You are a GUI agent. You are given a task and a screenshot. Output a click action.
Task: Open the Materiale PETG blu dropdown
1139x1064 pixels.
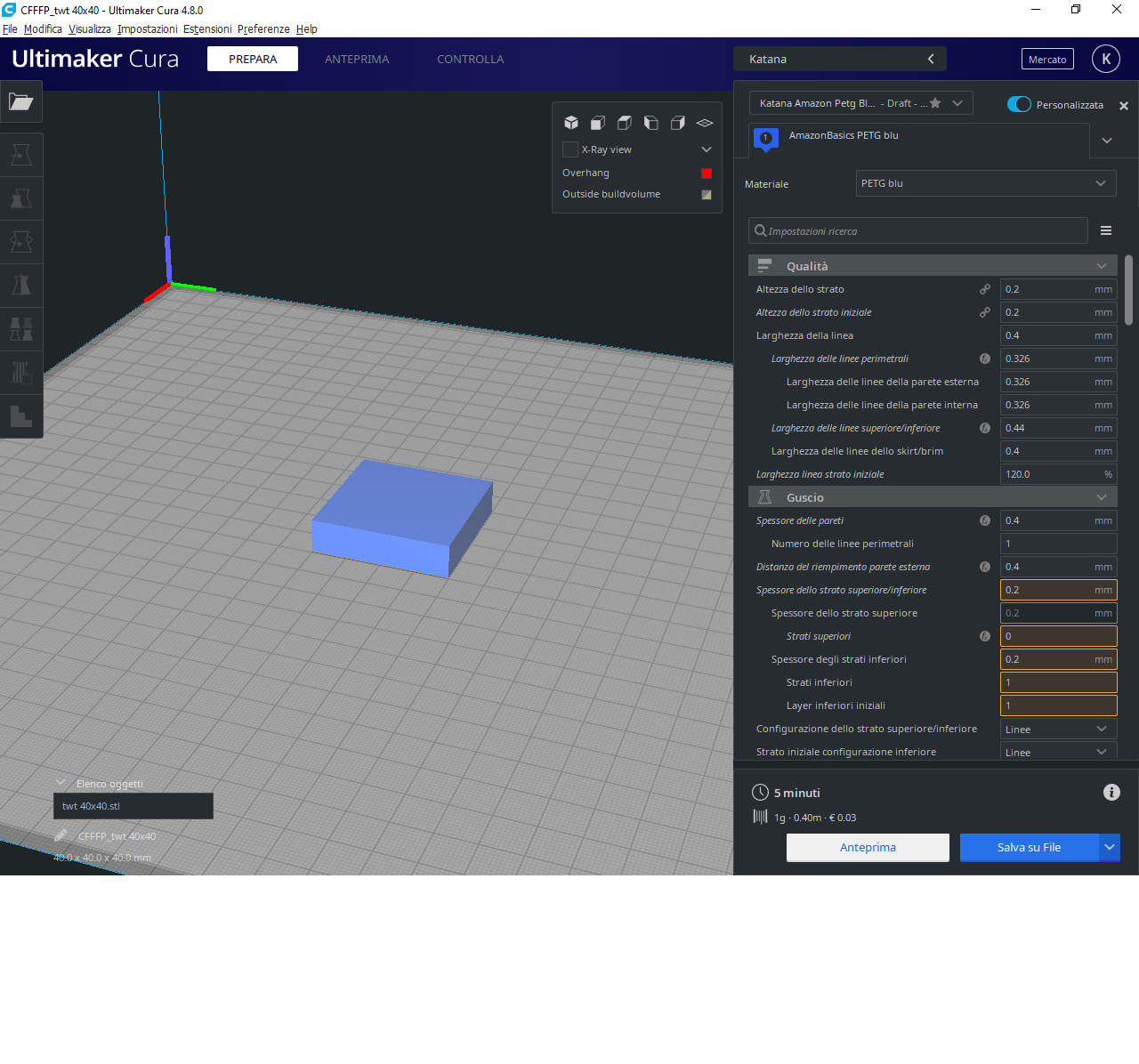tap(986, 183)
